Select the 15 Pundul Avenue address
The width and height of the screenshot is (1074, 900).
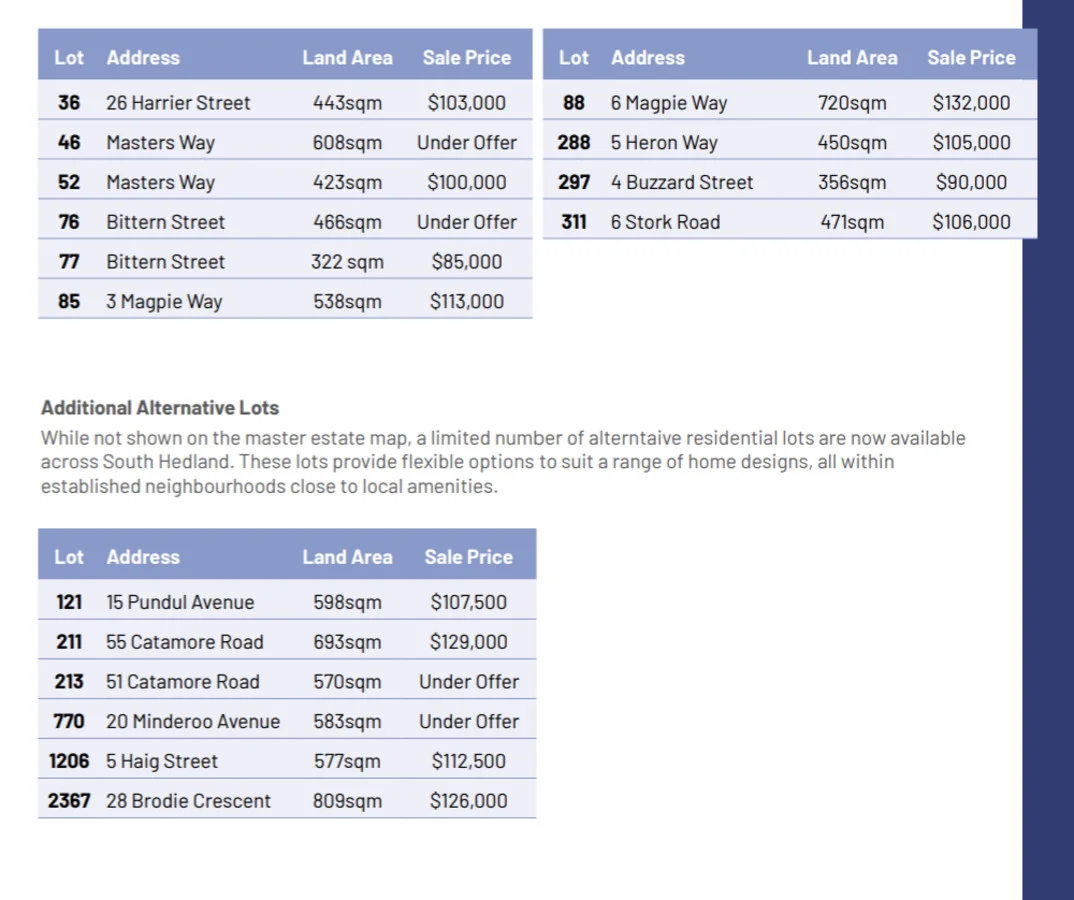coord(180,602)
